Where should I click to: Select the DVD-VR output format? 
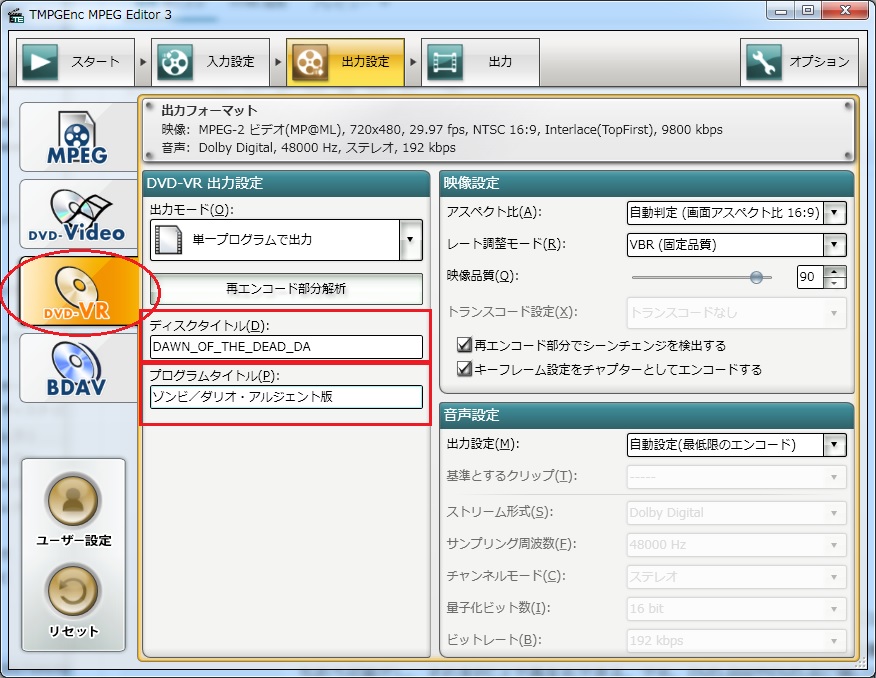tap(78, 291)
